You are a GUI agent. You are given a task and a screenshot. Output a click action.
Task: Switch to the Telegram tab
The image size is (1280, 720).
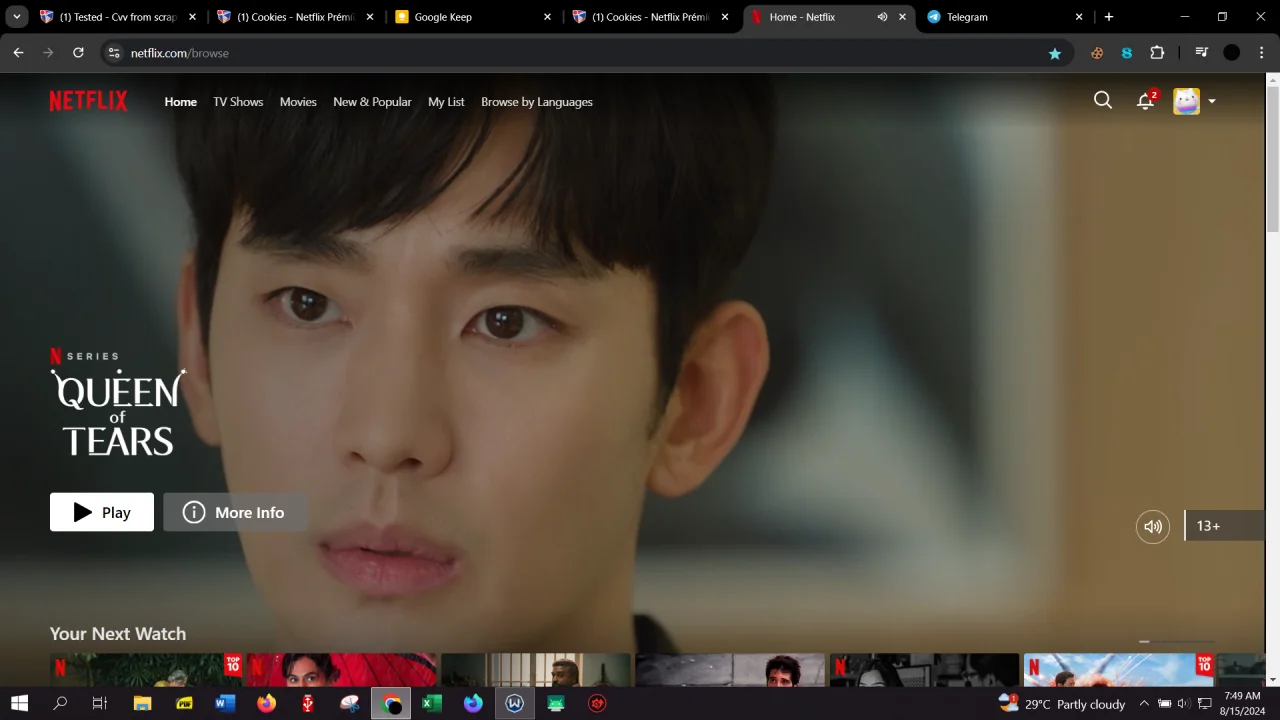(1004, 17)
